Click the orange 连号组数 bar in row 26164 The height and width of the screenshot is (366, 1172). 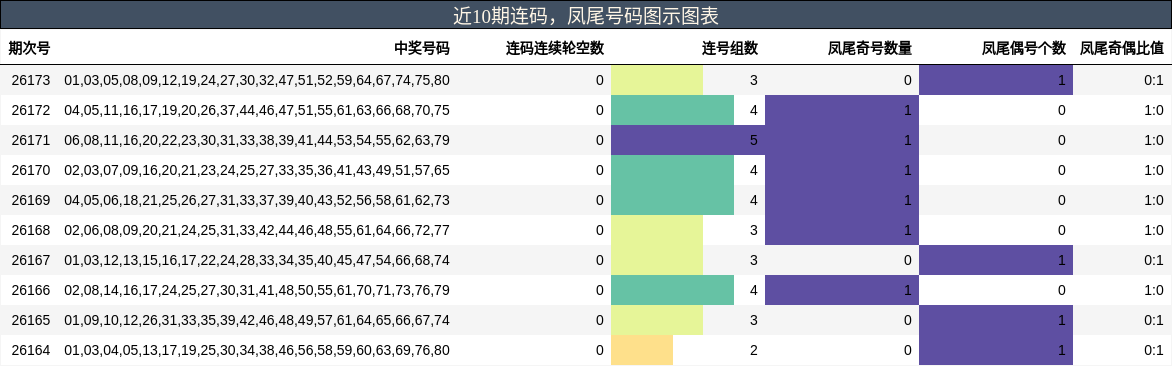[x=642, y=350]
